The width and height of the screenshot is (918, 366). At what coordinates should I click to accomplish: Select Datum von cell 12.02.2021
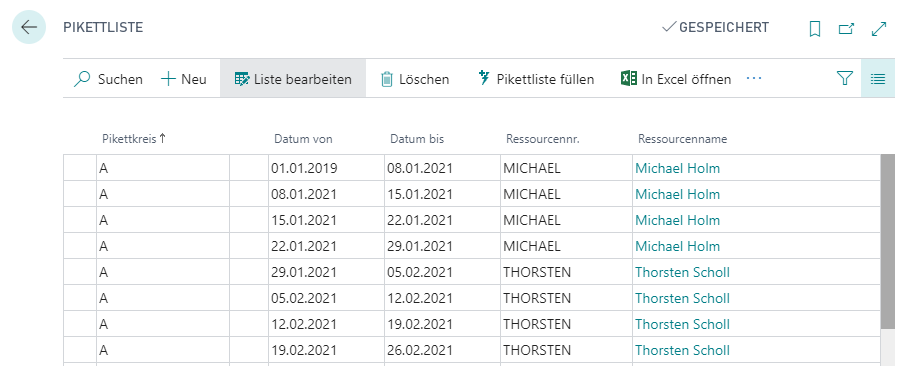pyautogui.click(x=326, y=324)
